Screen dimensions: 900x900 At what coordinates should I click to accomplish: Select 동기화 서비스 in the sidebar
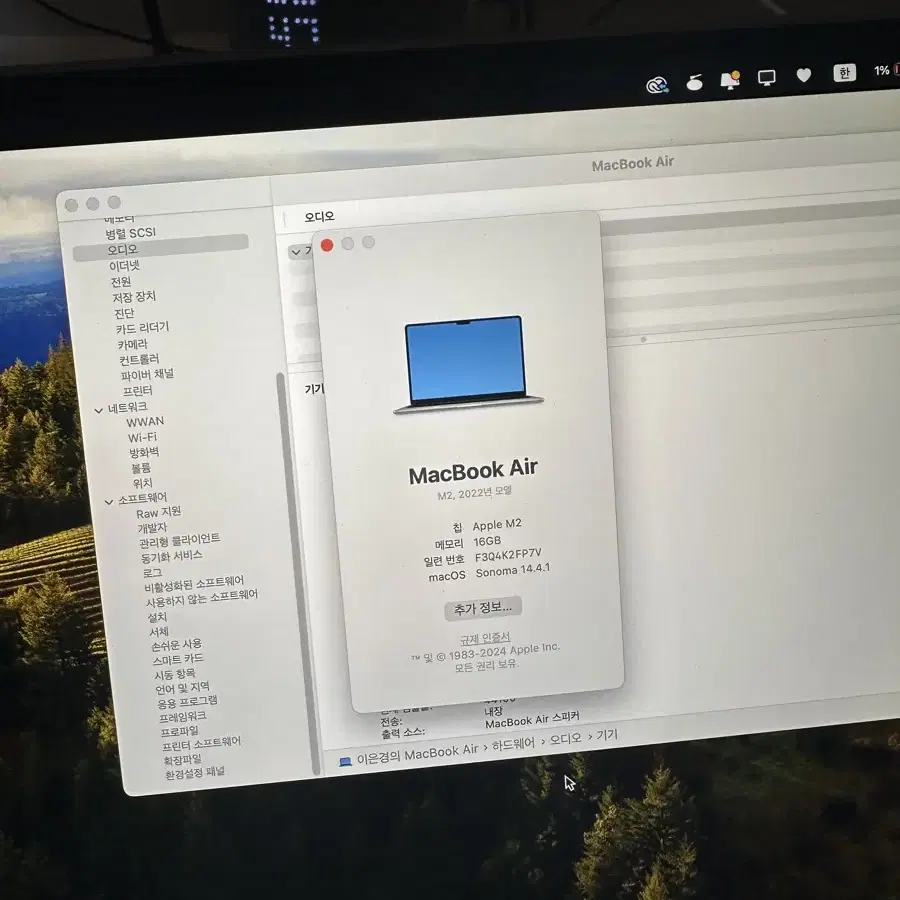click(172, 556)
